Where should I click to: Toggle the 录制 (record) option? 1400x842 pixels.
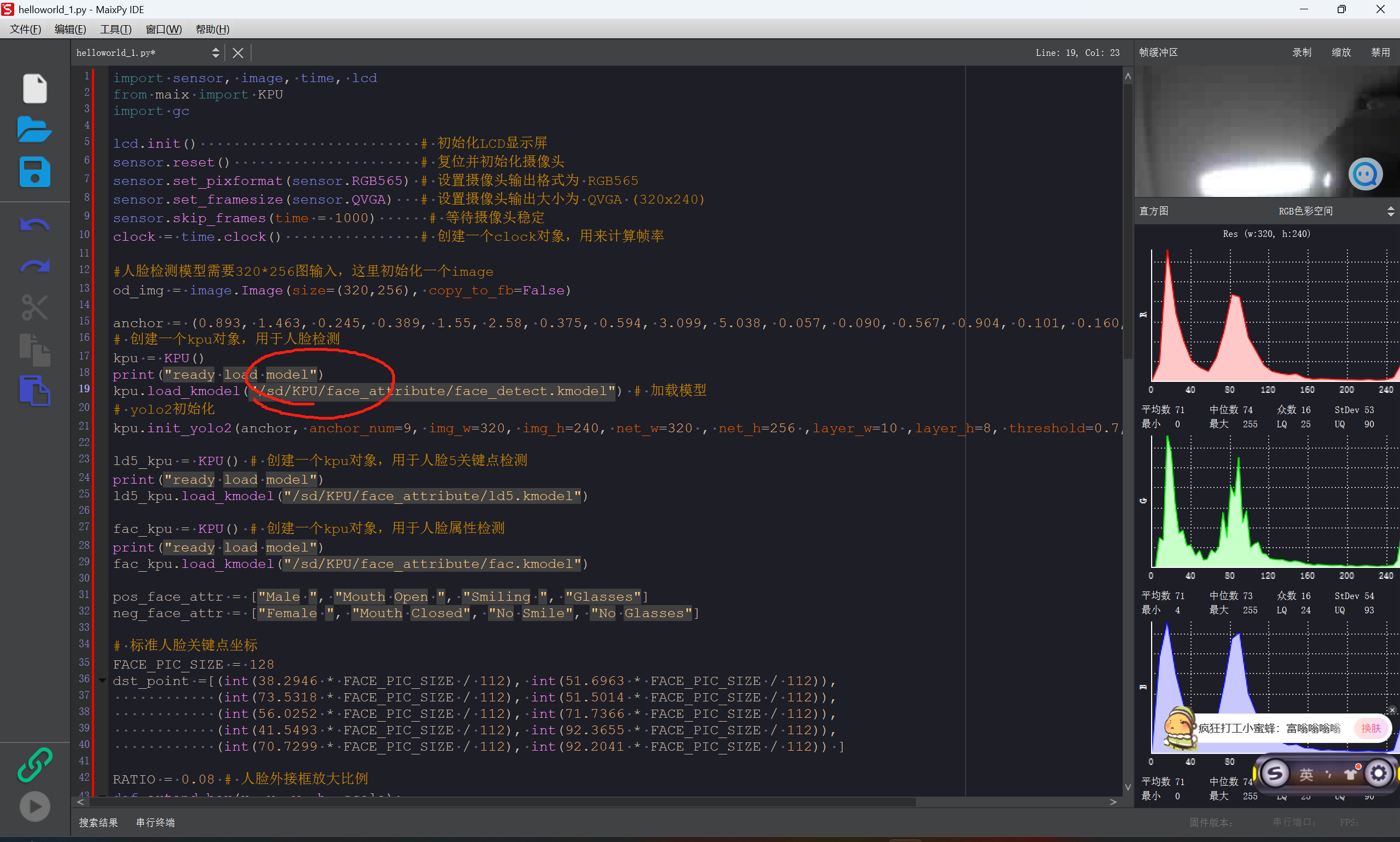[1302, 52]
